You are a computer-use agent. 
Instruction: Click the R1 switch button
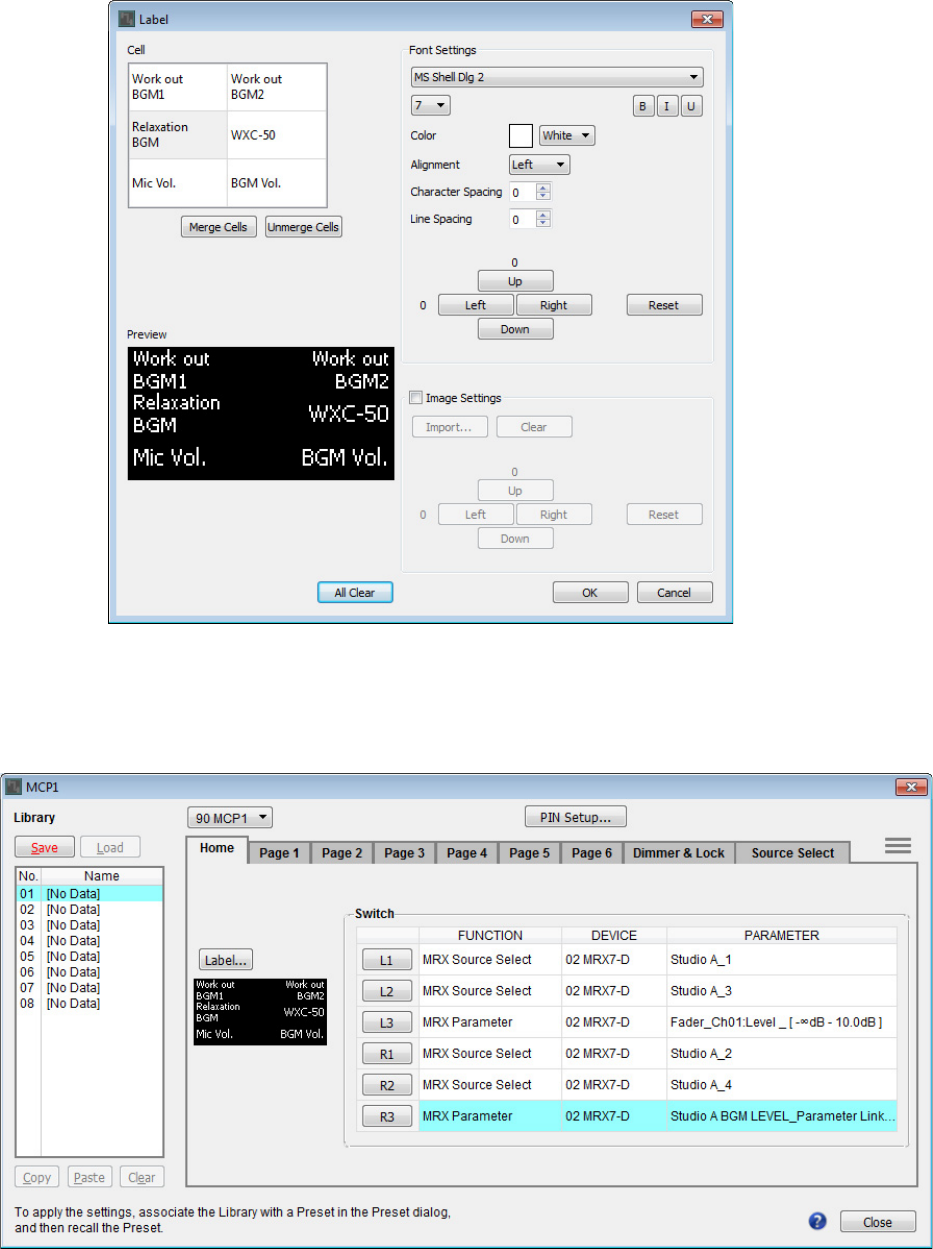386,1054
